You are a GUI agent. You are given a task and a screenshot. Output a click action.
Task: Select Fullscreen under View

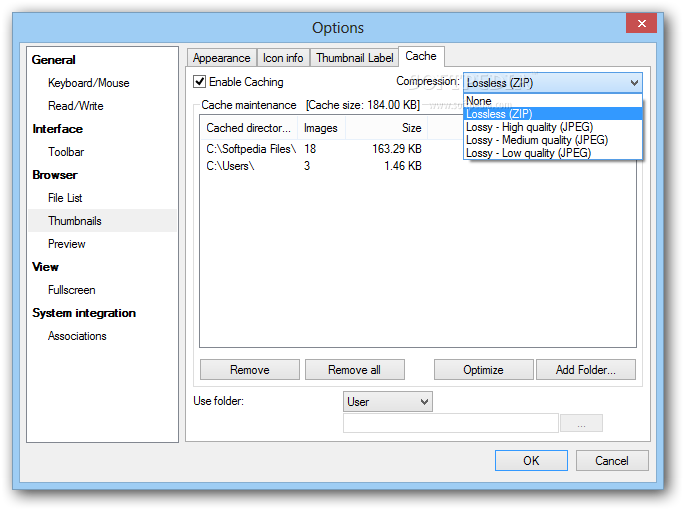[x=72, y=290]
